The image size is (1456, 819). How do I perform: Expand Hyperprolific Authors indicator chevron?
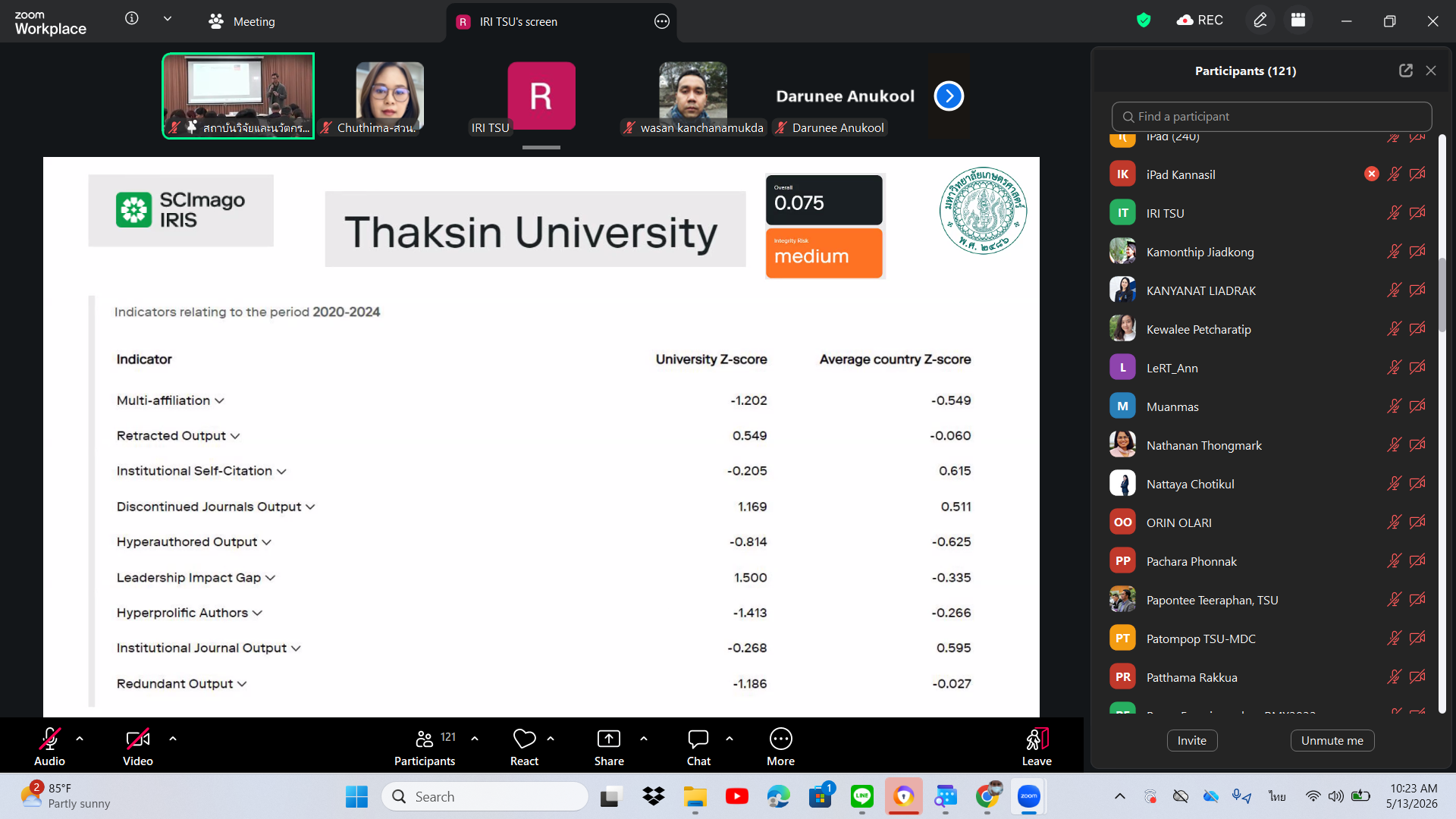coord(257,613)
